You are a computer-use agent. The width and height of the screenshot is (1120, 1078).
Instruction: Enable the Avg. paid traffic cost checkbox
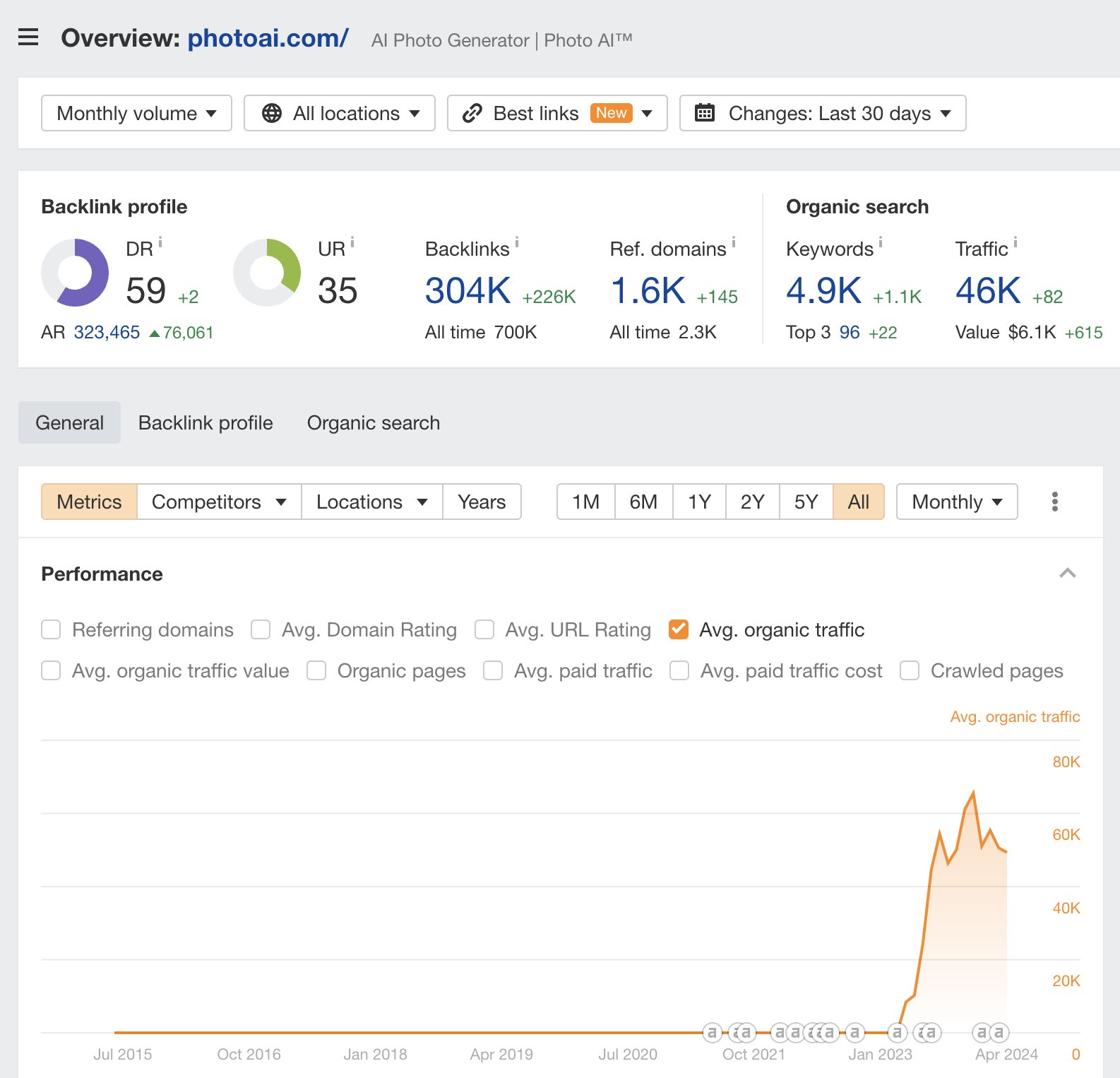click(x=679, y=670)
